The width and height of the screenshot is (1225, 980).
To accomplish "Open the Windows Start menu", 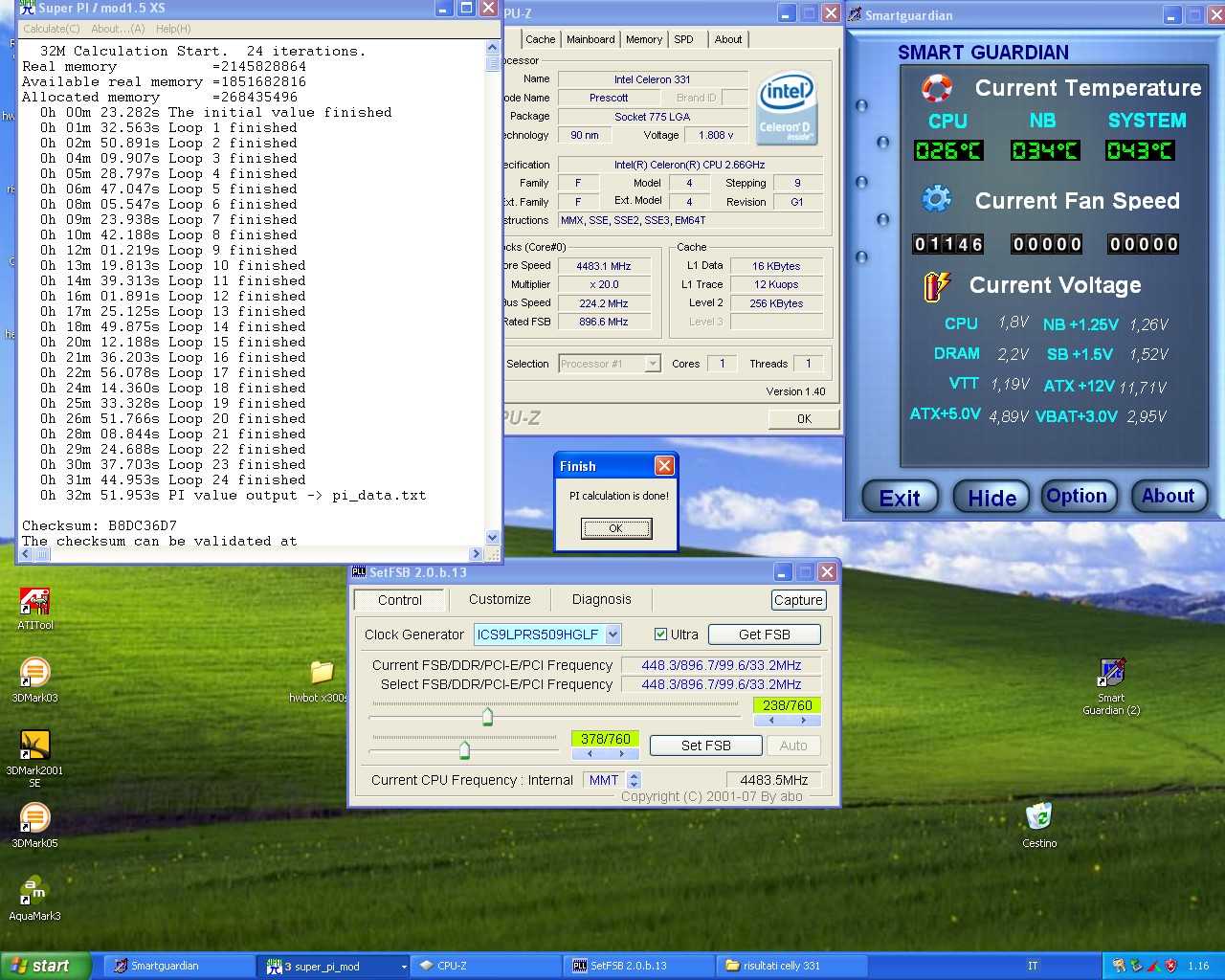I will [45, 966].
